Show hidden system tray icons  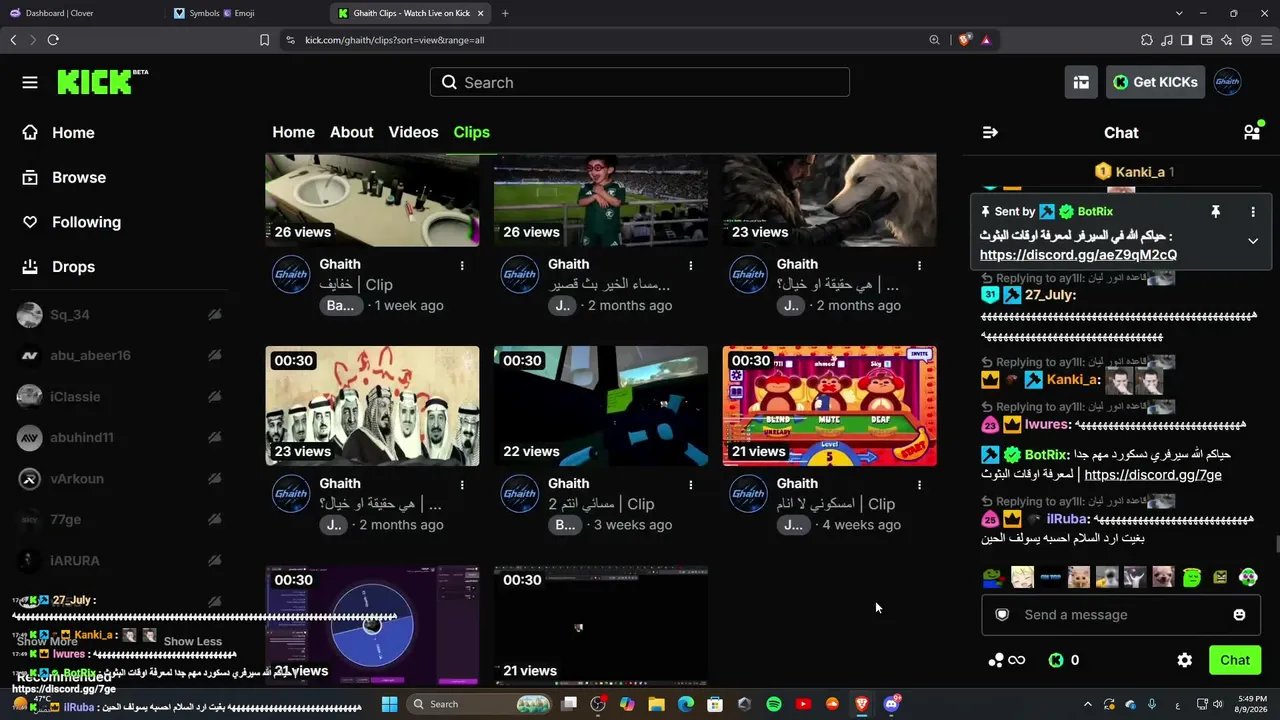1088,704
